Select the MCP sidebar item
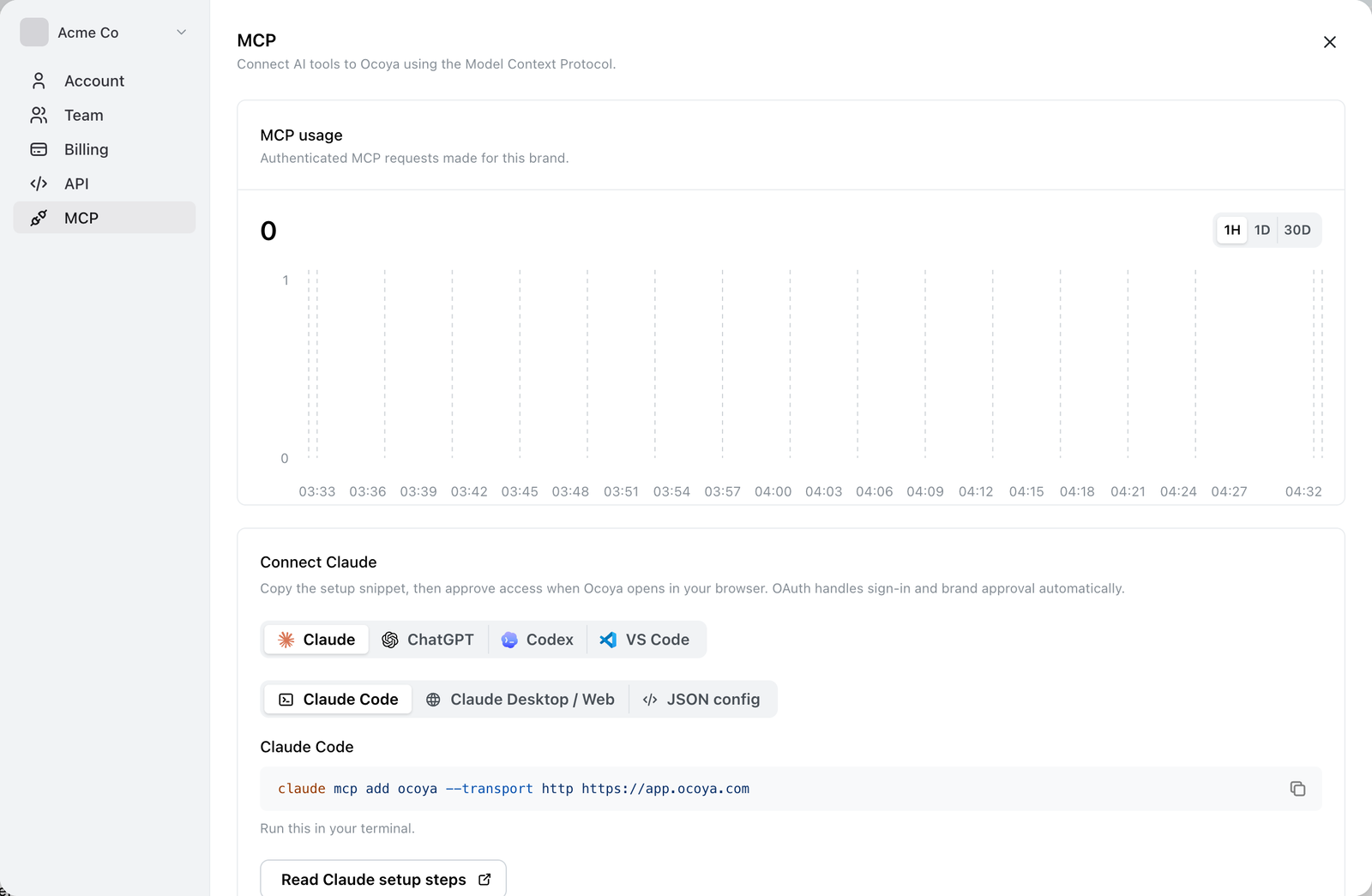 105,218
